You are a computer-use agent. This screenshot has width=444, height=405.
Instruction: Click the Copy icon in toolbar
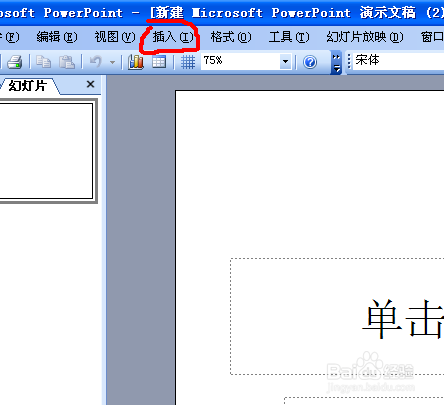tap(43, 62)
